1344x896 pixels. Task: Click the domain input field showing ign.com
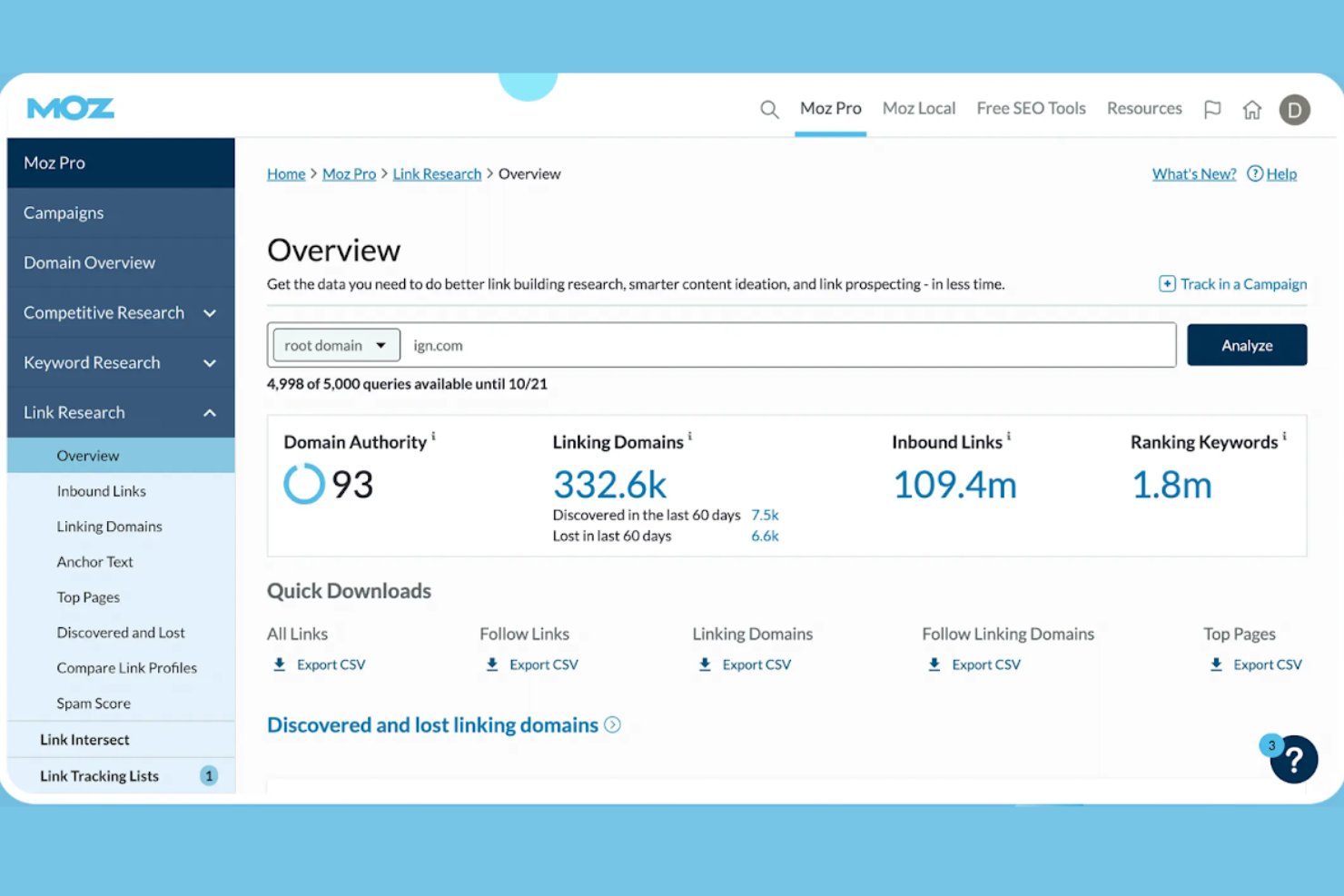636,345
